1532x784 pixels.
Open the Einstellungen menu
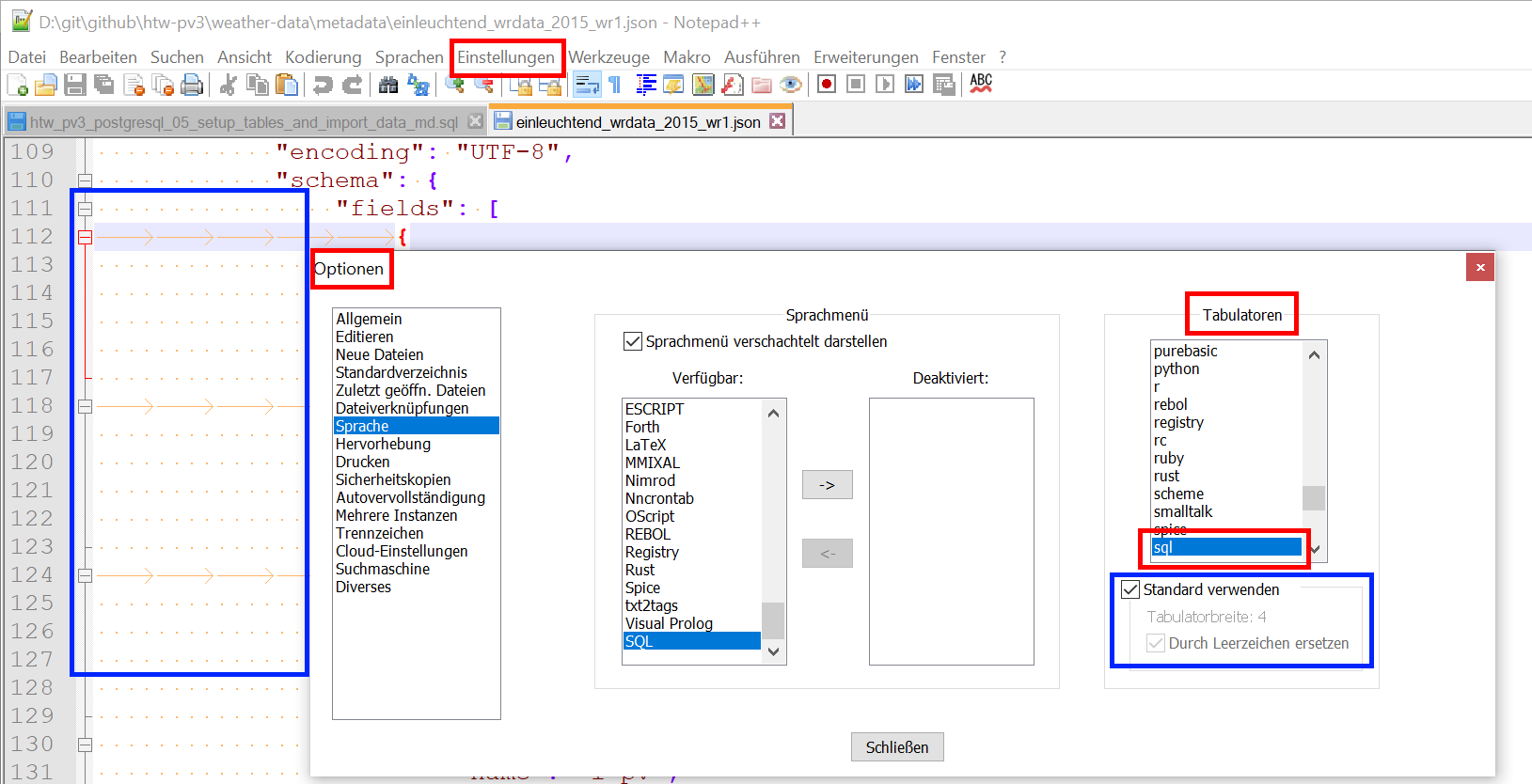point(506,57)
